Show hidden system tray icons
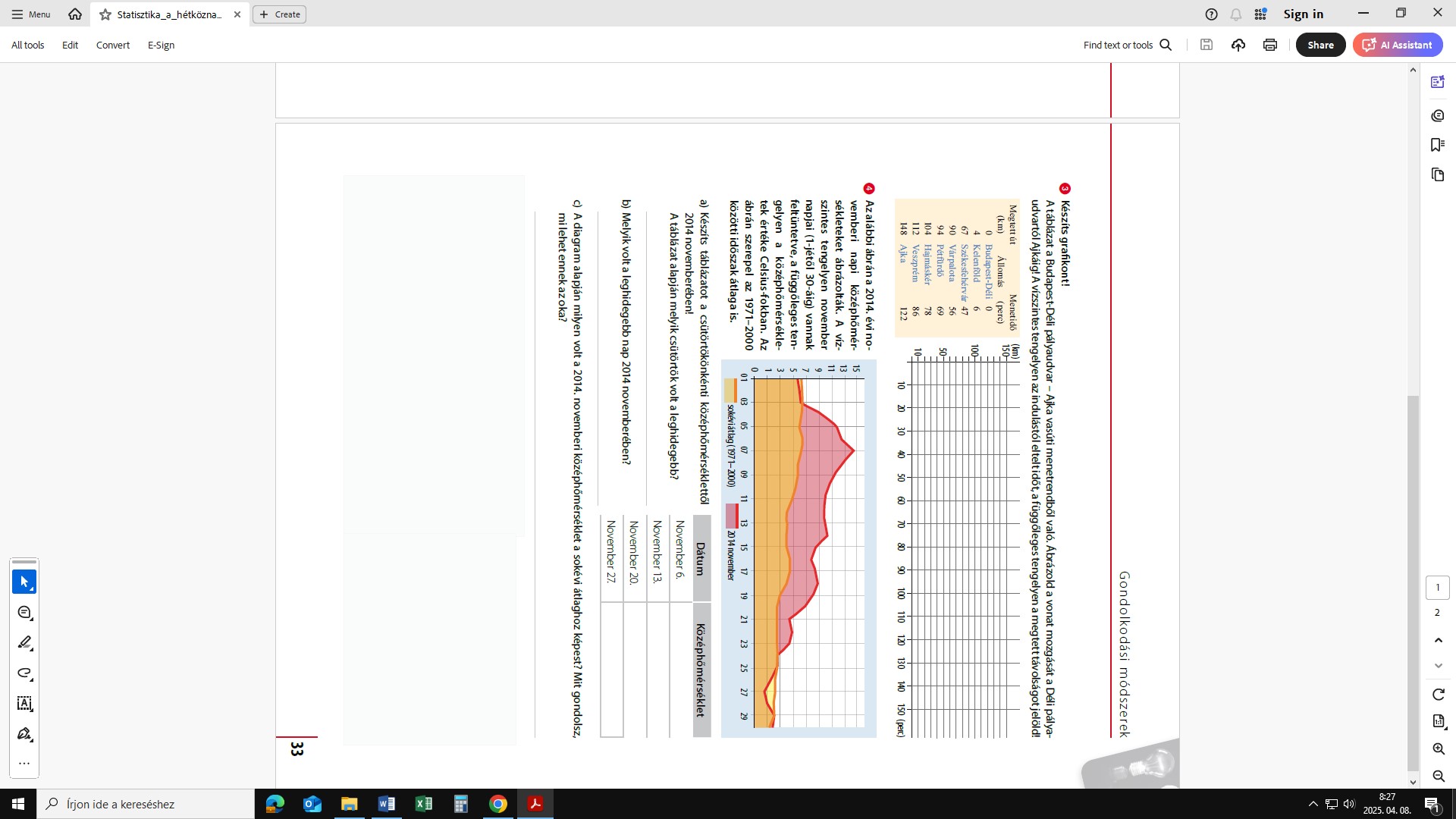Screen dimensions: 1456x819 tap(1313, 804)
